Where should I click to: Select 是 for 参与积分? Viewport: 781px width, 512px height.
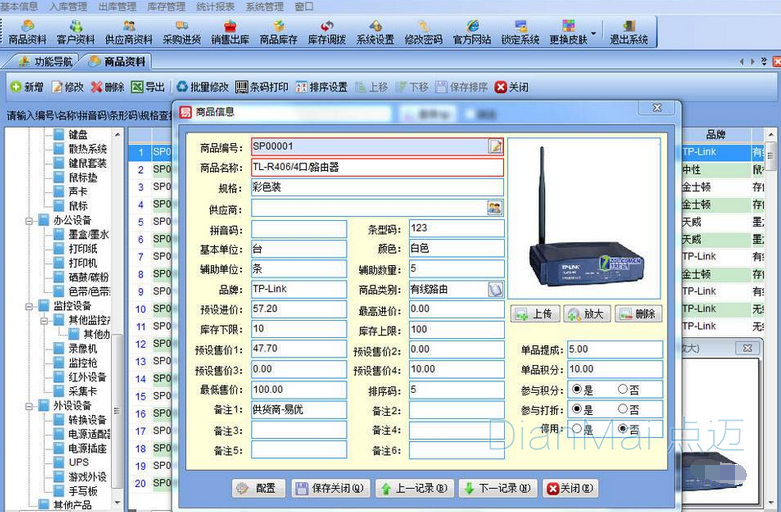(577, 389)
